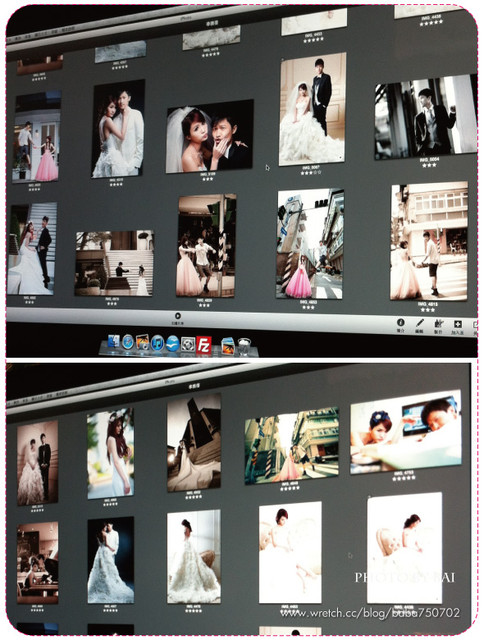484x640 pixels.
Task: Select the sepia building with bride's long train
Action: pyautogui.click(x=194, y=443)
